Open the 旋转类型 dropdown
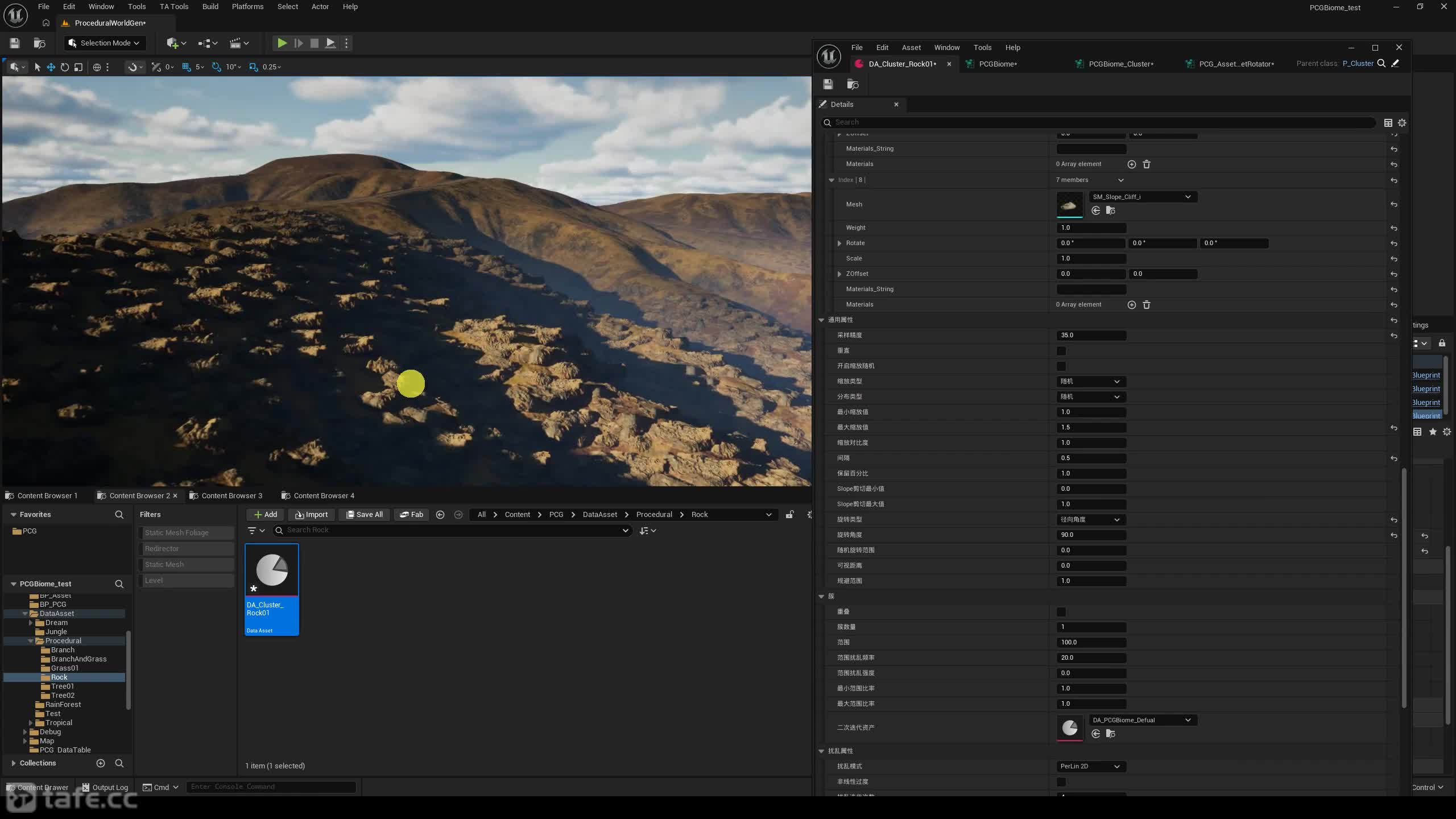This screenshot has width=1456, height=819. point(1091,520)
